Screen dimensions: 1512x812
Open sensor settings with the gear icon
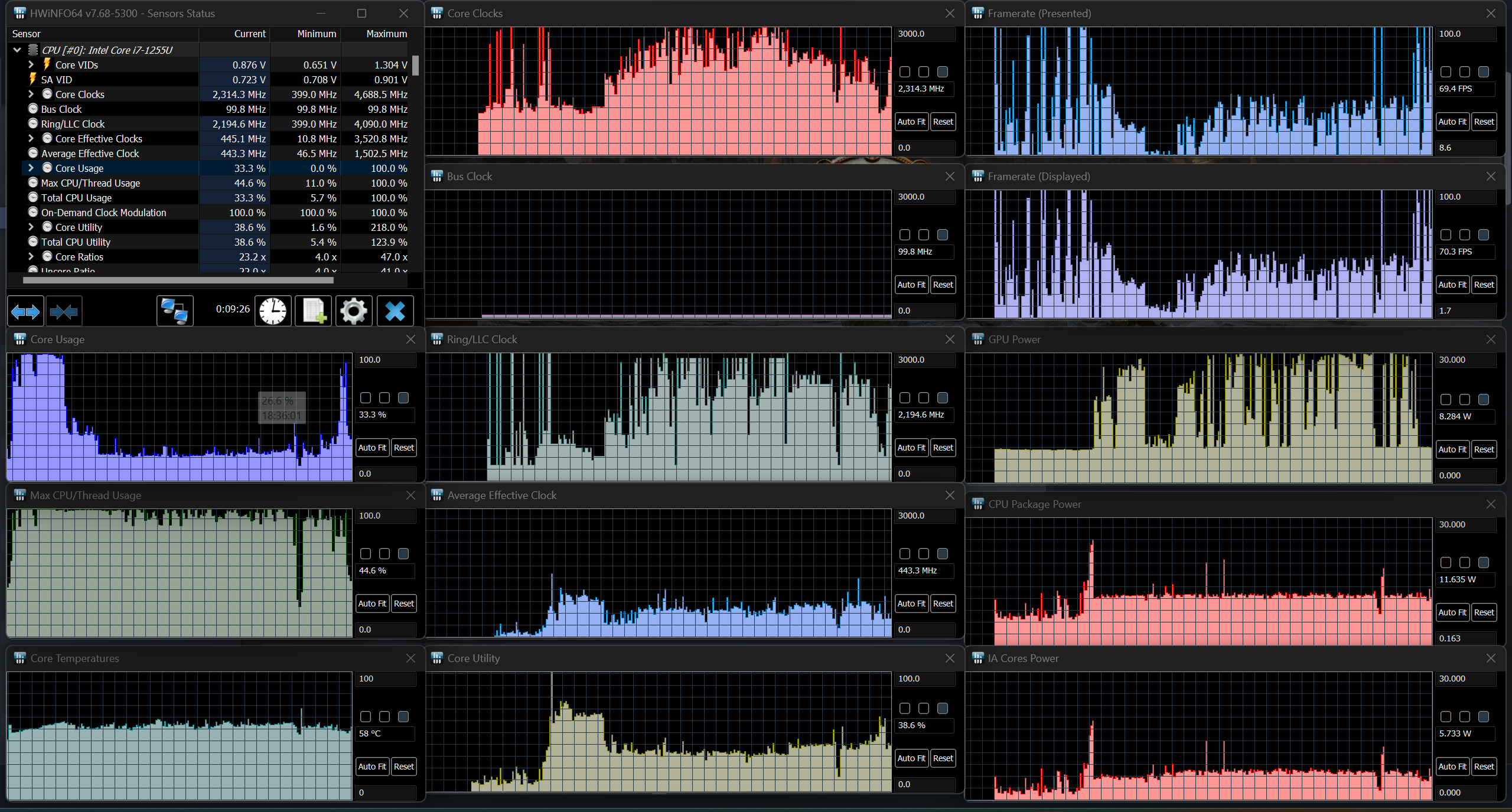(x=354, y=311)
